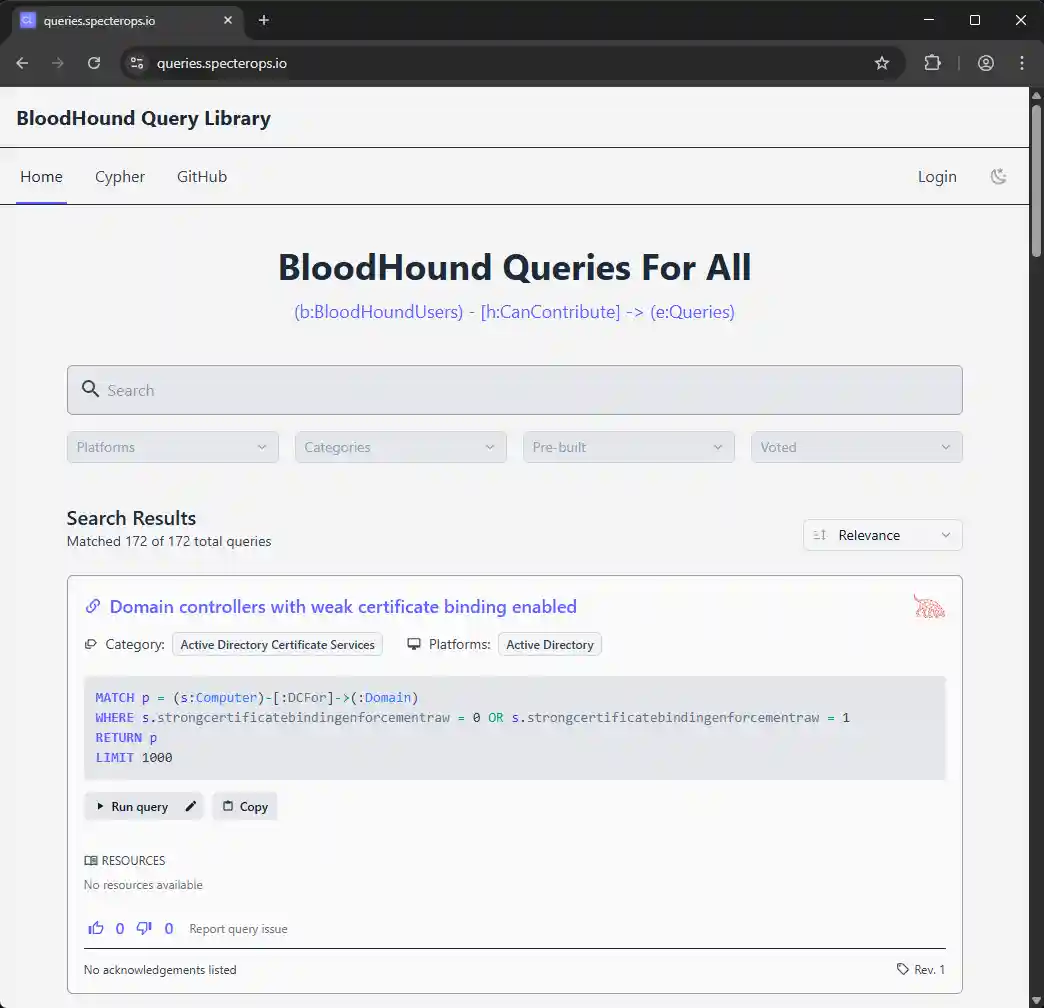Click the red BloodHound creature icon on the query card
The width and height of the screenshot is (1044, 1008).
pos(929,606)
